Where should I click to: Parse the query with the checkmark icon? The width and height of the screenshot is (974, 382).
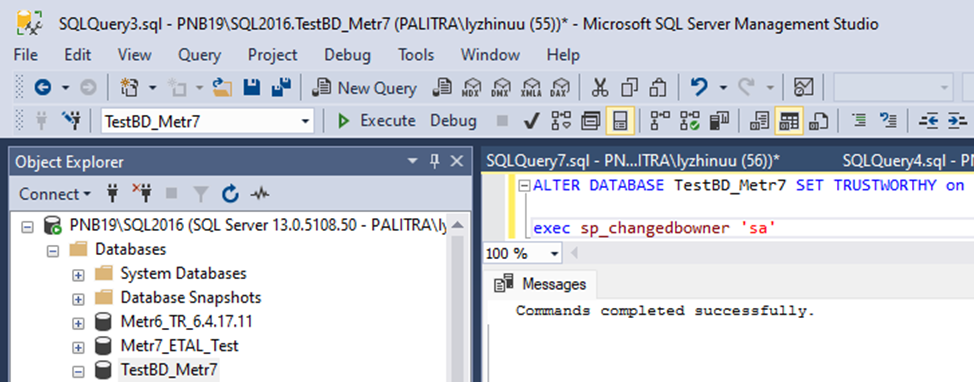531,121
